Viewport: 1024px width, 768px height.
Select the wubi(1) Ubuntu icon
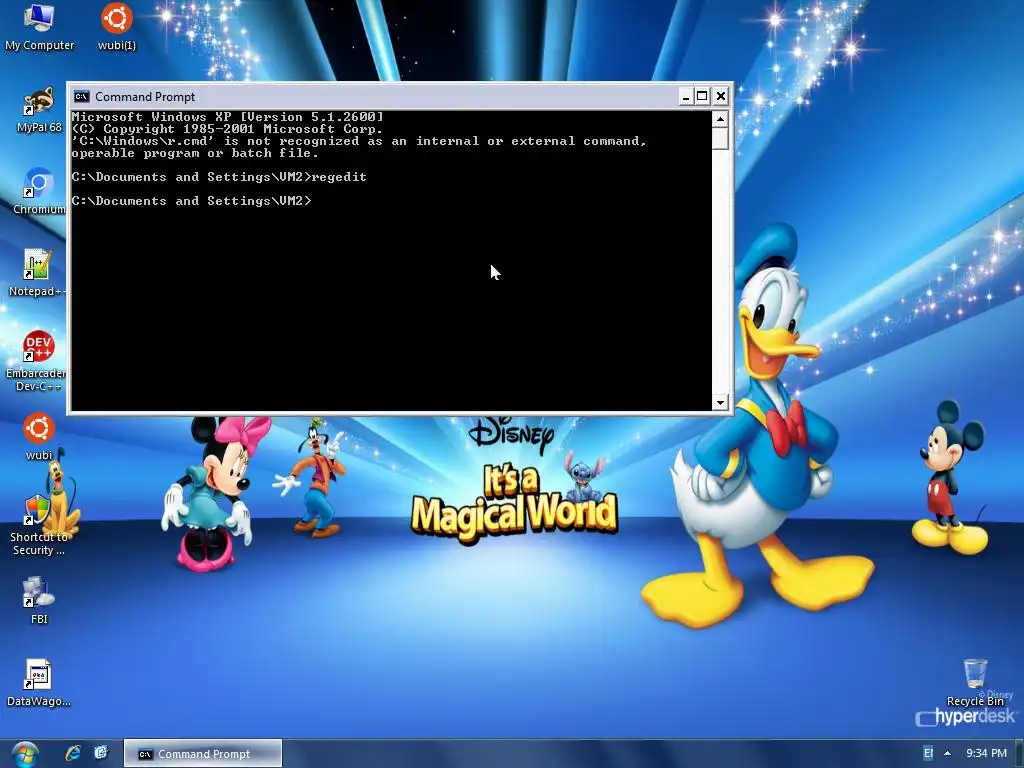tap(117, 27)
